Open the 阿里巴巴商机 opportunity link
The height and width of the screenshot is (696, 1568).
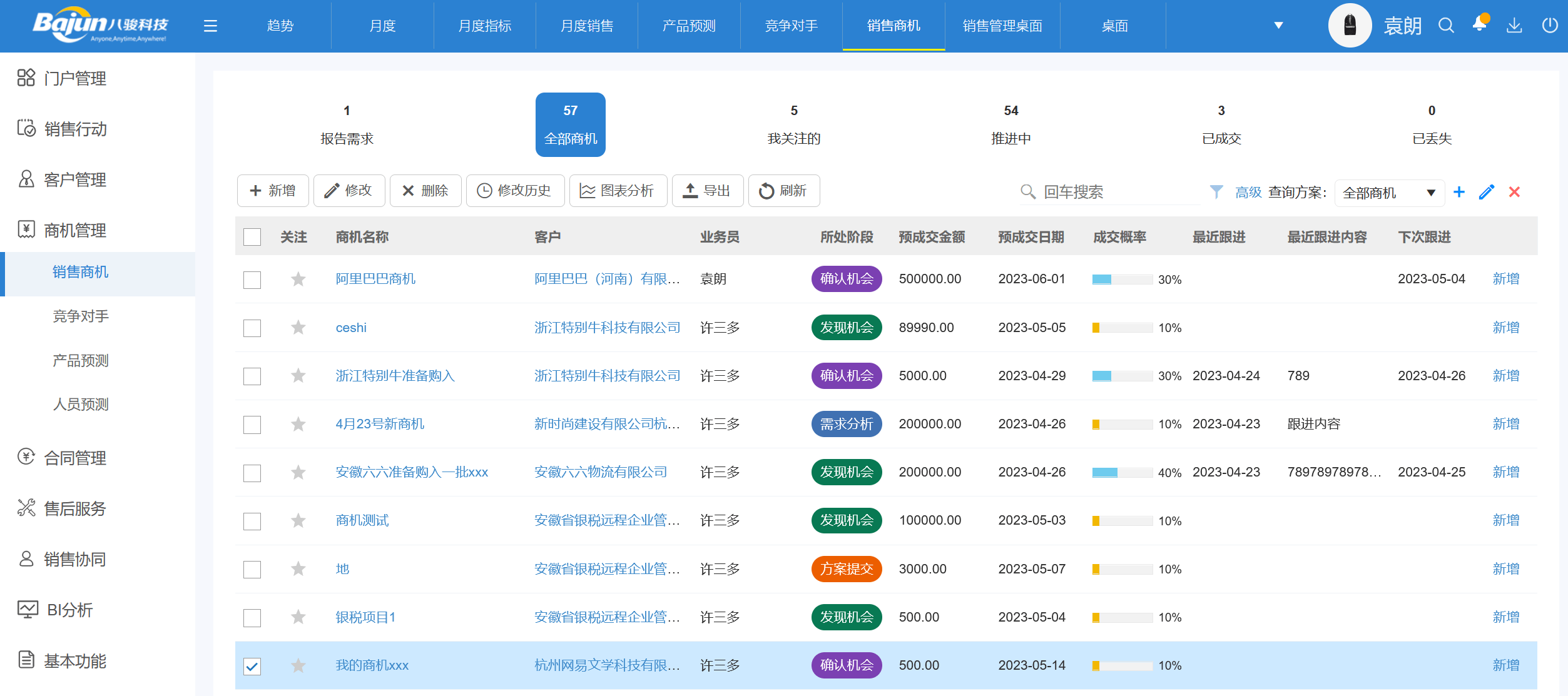[x=382, y=279]
